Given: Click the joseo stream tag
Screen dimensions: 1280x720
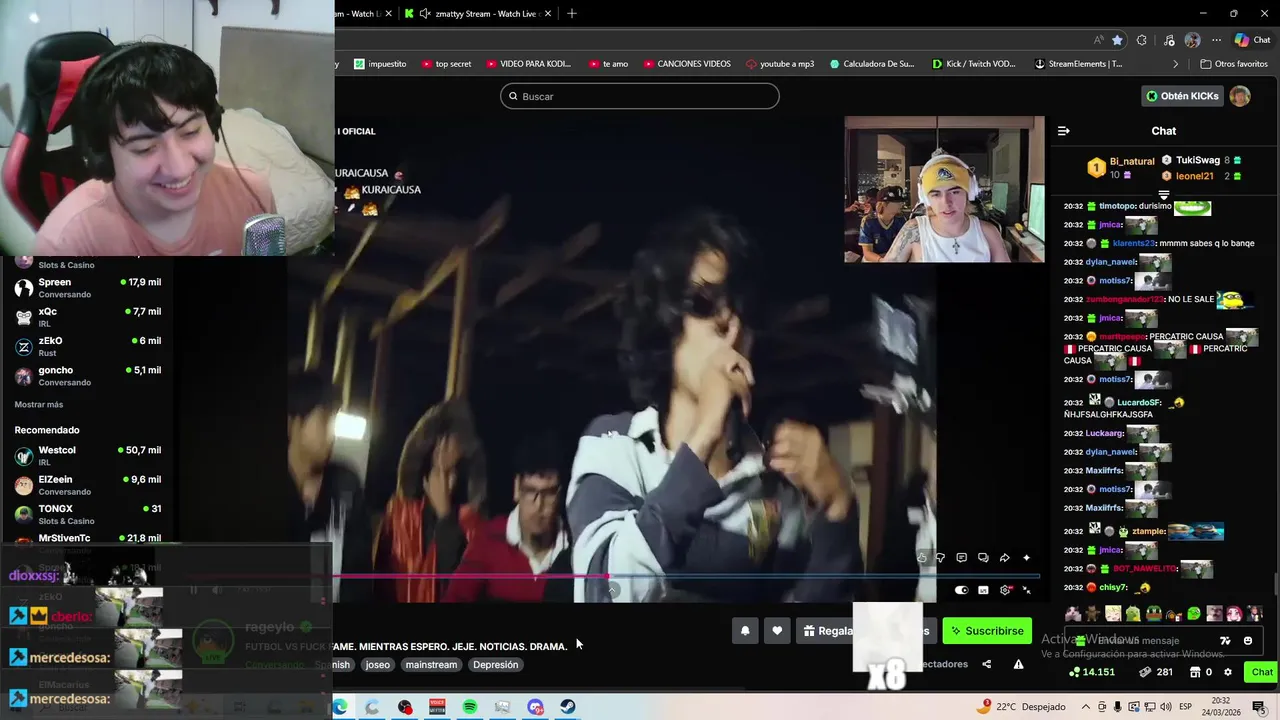Looking at the screenshot, I should tap(377, 665).
